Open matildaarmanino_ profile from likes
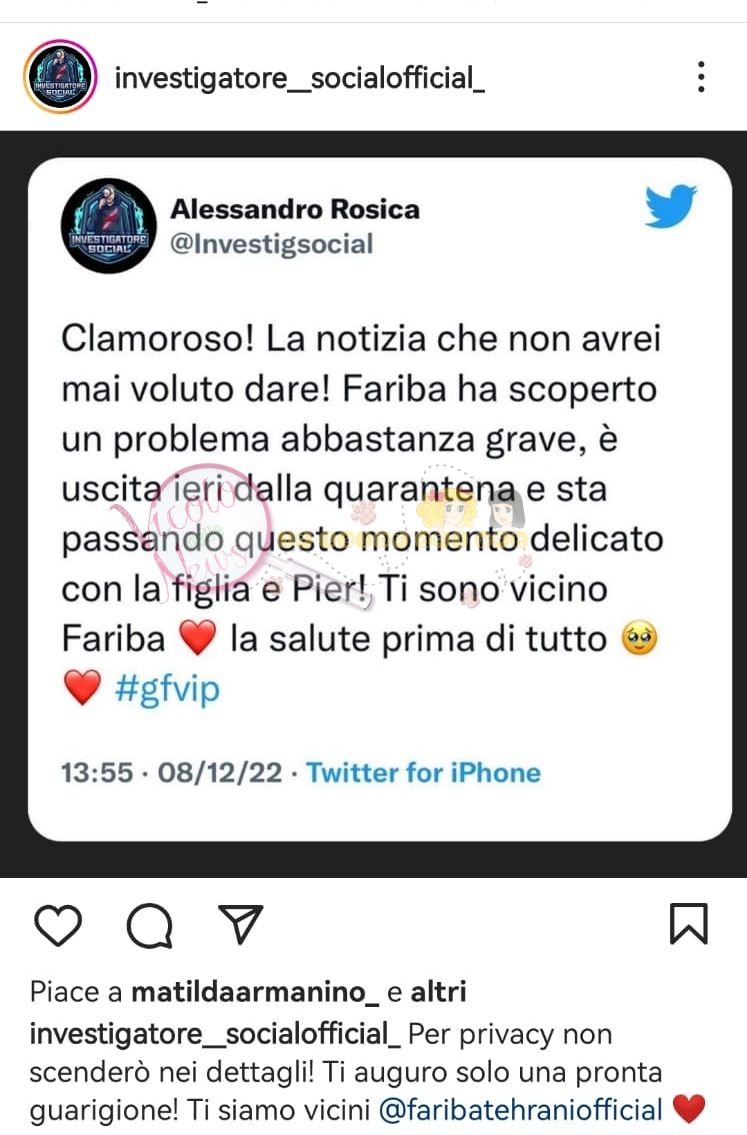Viewport: 747px width, 1135px height. pos(255,992)
